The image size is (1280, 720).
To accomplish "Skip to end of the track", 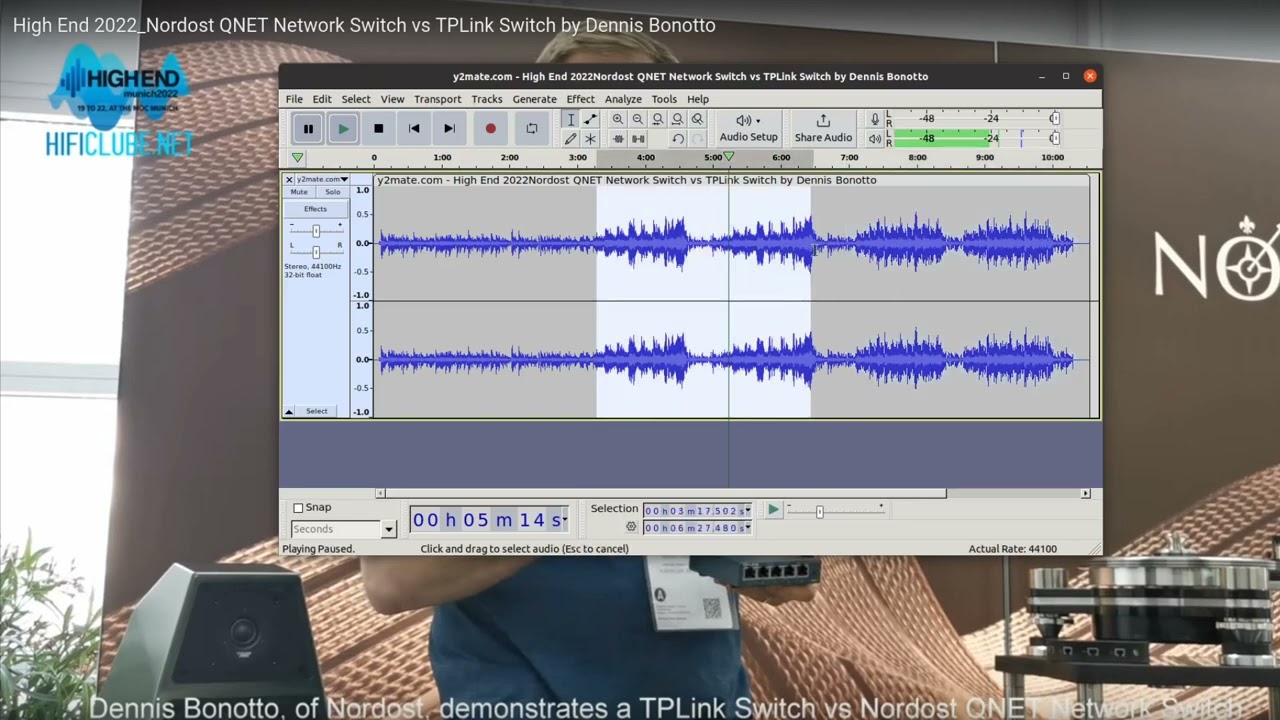I will tap(449, 128).
